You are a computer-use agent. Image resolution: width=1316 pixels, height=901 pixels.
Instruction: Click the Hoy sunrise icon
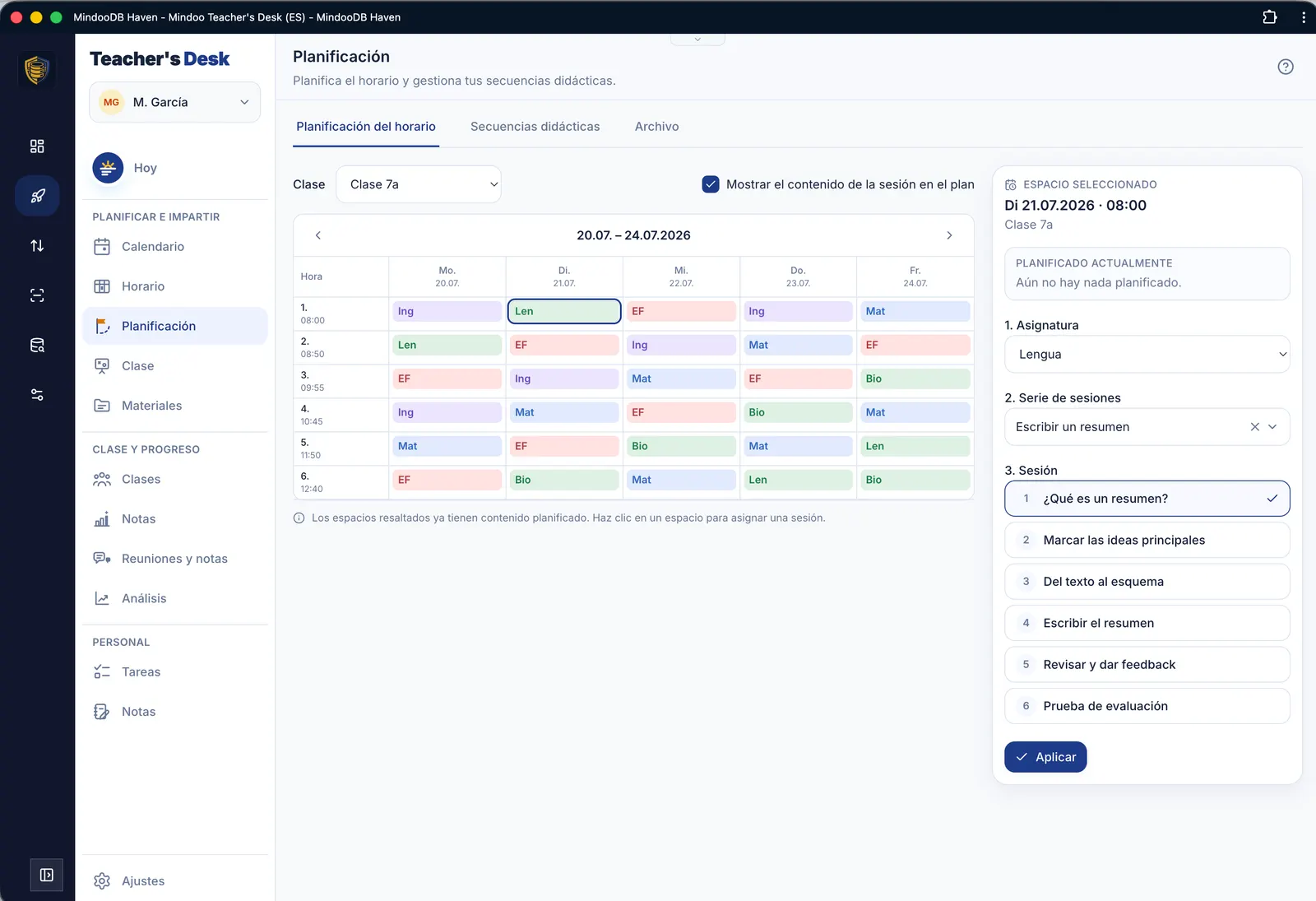pos(108,168)
